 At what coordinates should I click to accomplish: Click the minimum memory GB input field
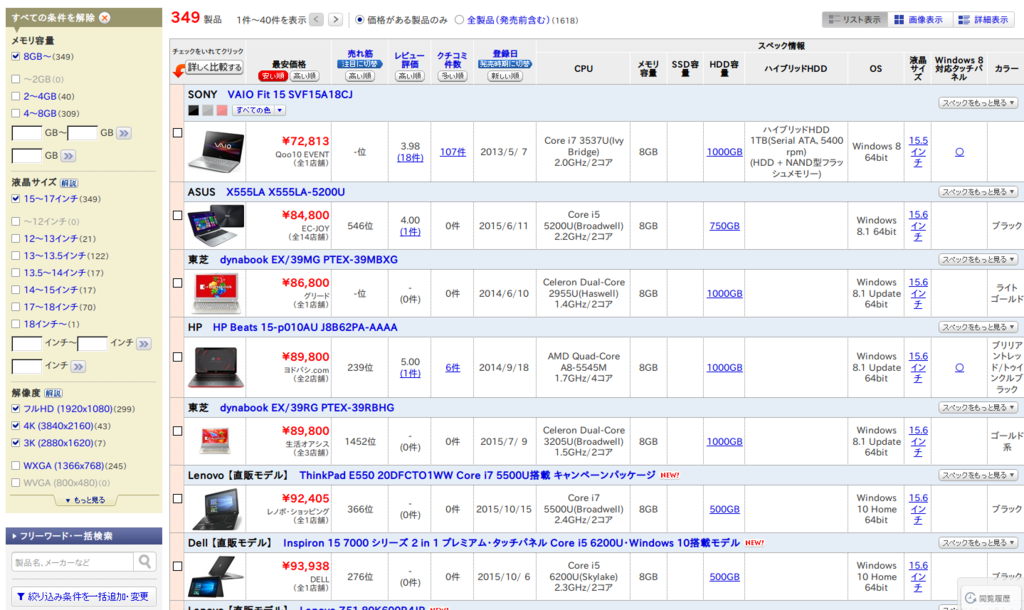[27, 133]
